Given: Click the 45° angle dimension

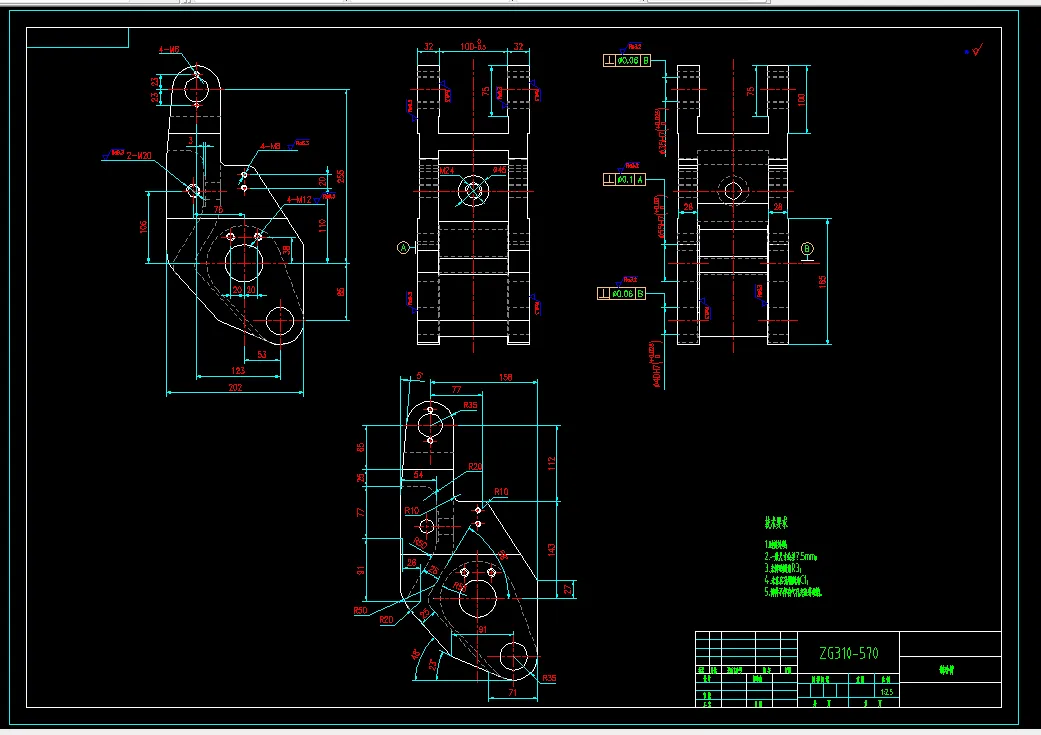Looking at the screenshot, I should pos(416,655).
